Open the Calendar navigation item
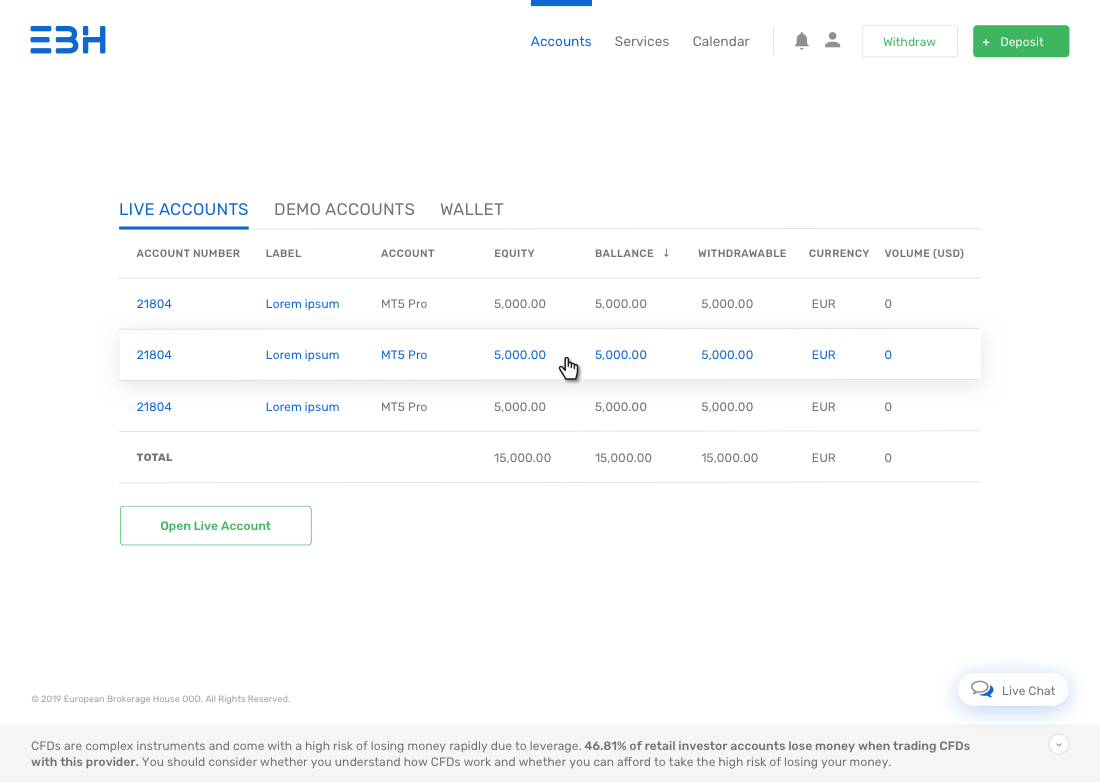The width and height of the screenshot is (1100, 783). point(720,41)
